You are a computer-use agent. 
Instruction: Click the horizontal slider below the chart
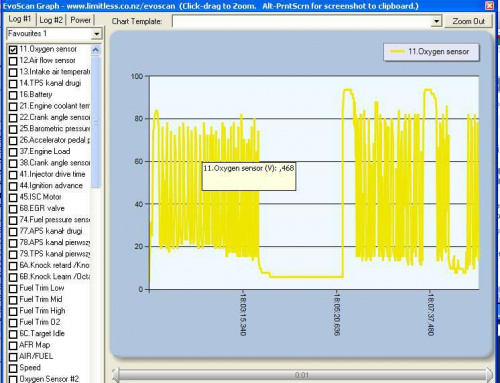pyautogui.click(x=302, y=375)
